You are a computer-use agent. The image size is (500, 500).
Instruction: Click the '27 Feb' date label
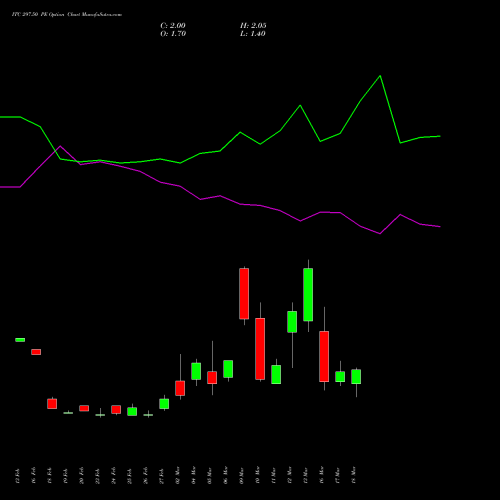[162, 476]
